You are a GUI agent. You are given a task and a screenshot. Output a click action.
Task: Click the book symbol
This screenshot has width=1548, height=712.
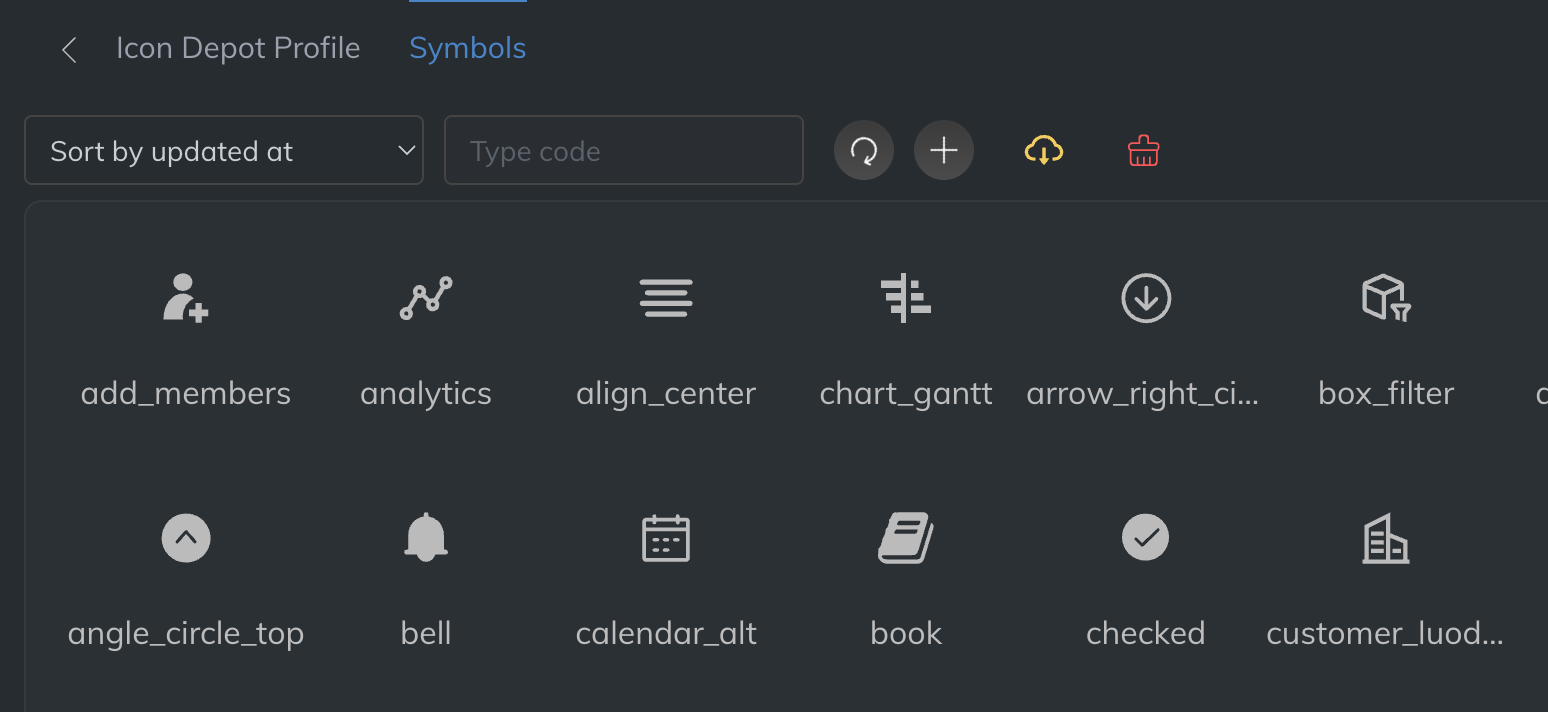906,538
